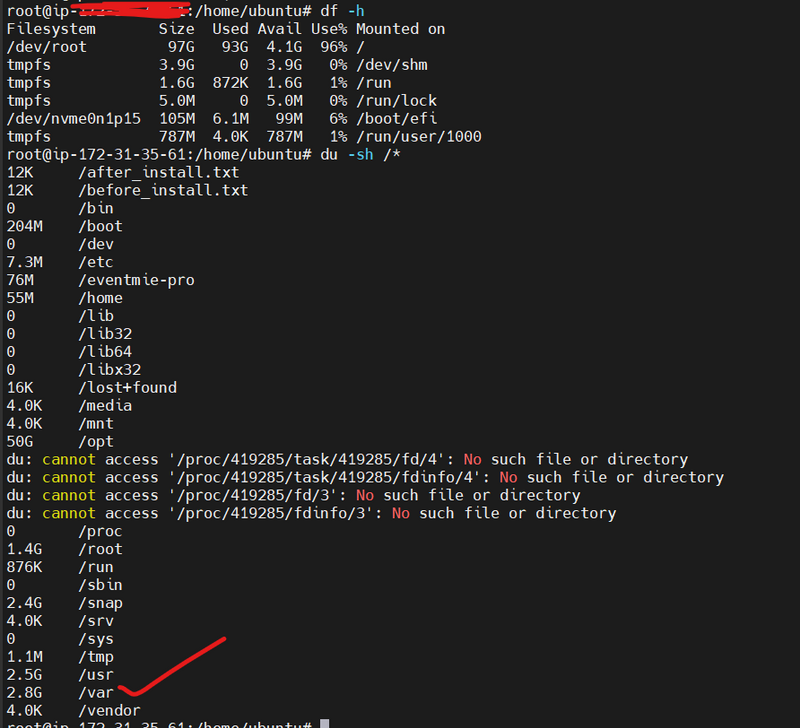Click the /dev/nvme0n1p15 filesystem entry
The height and width of the screenshot is (728, 800).
[74, 118]
